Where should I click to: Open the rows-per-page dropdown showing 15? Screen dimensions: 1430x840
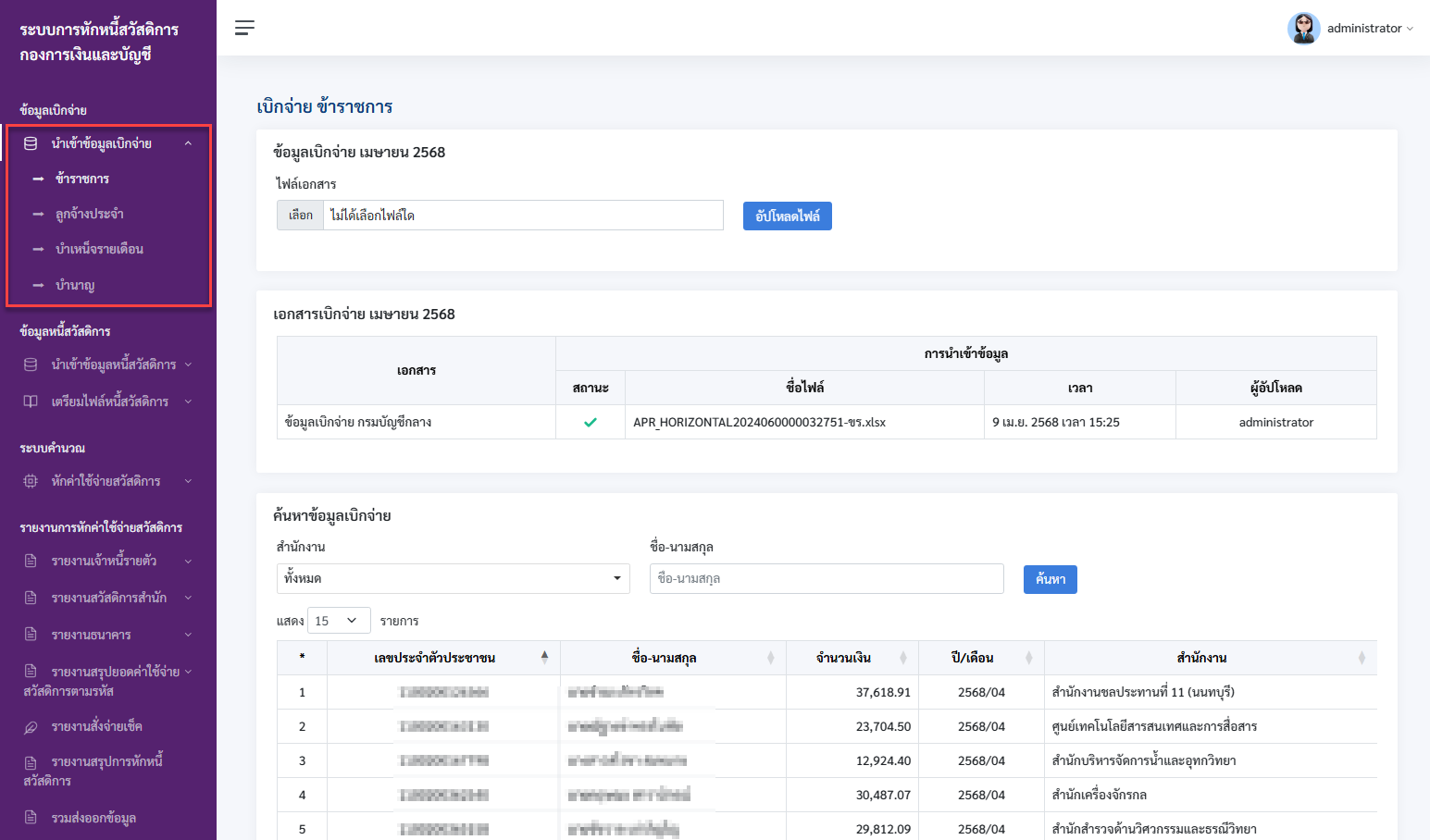339,621
